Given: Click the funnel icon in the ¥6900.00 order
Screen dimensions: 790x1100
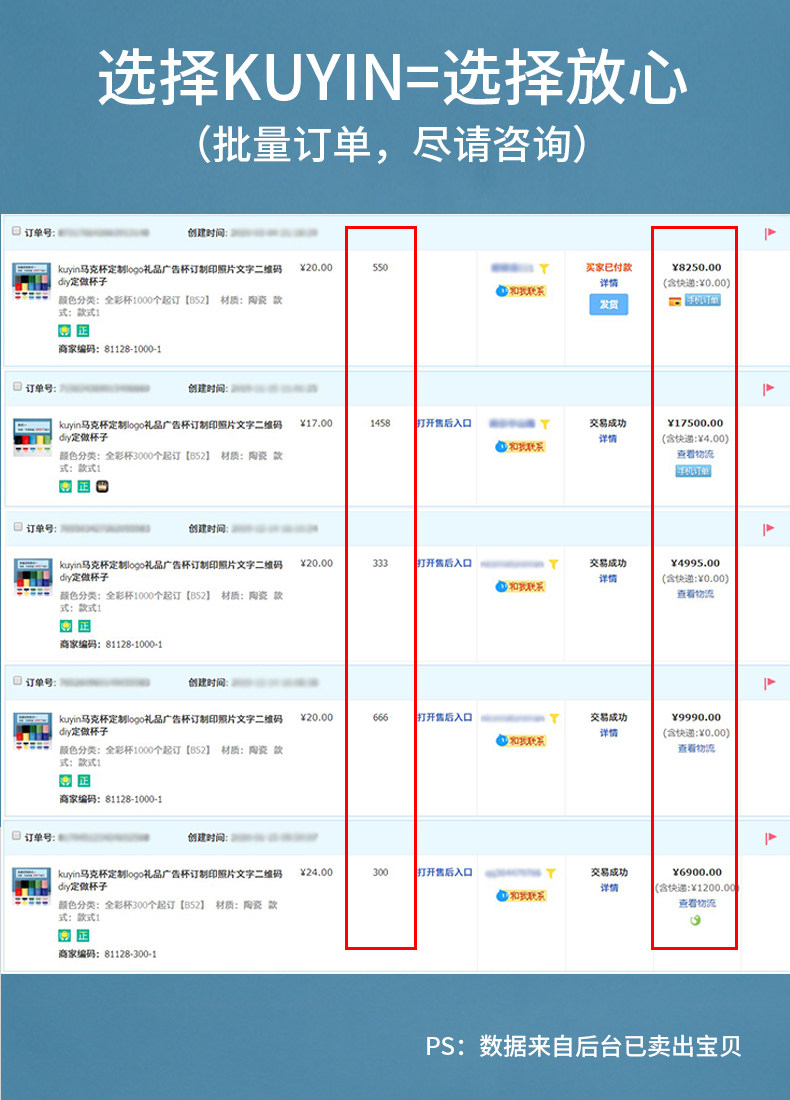Looking at the screenshot, I should 551,873.
